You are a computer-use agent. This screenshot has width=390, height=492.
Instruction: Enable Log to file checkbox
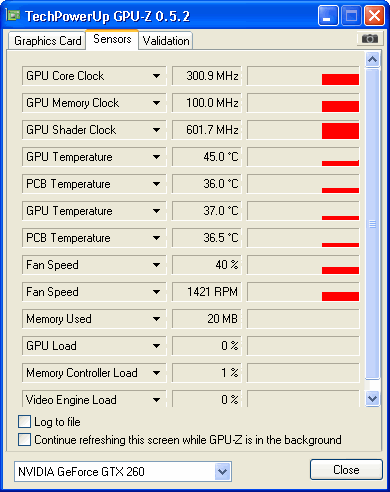click(24, 422)
